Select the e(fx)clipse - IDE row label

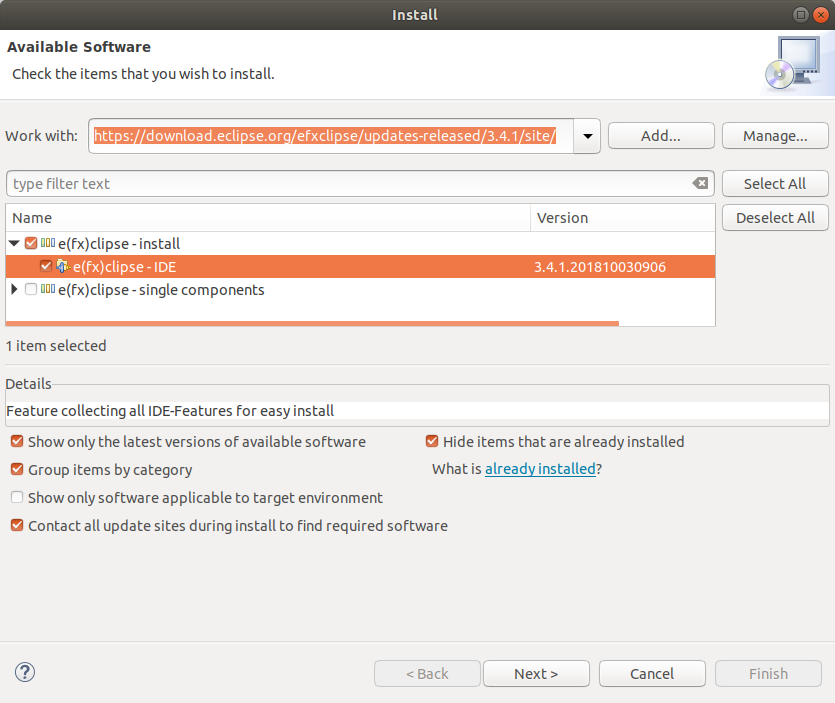point(125,267)
